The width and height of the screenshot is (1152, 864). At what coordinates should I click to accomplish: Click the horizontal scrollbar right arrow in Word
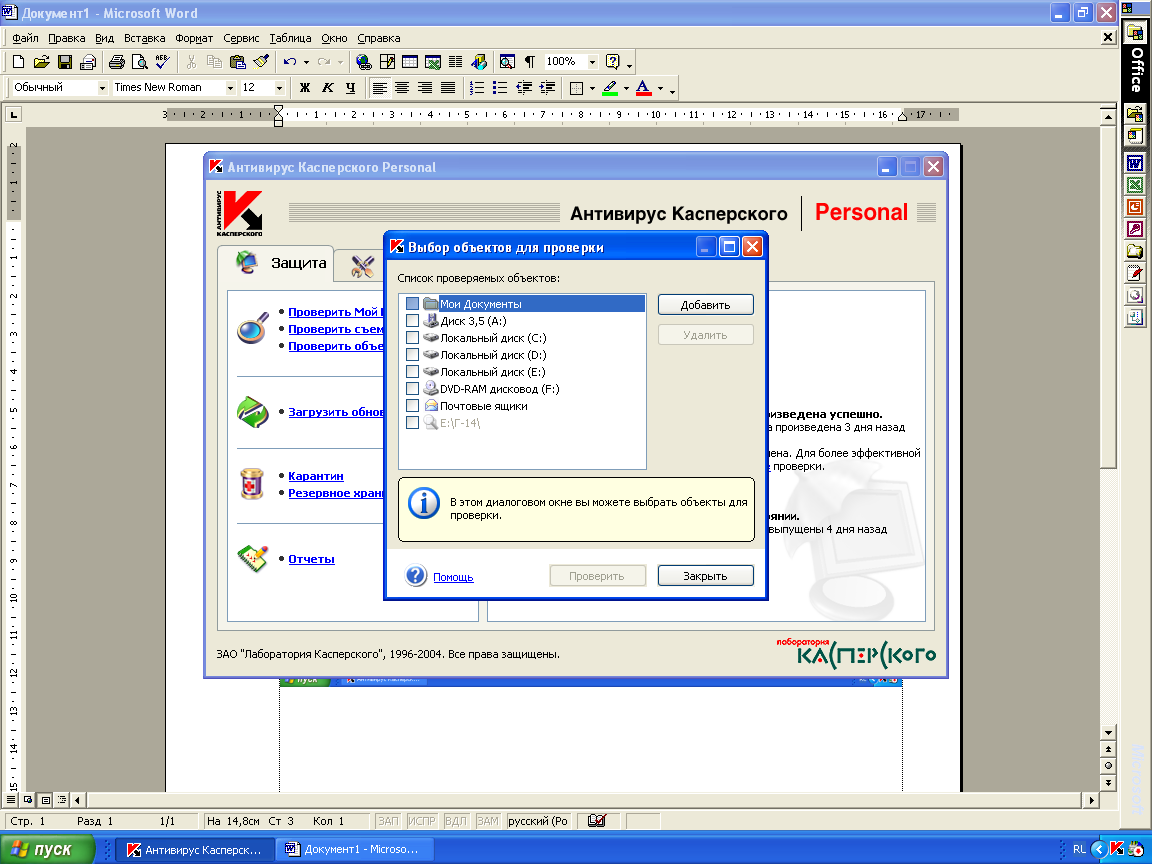point(1092,800)
